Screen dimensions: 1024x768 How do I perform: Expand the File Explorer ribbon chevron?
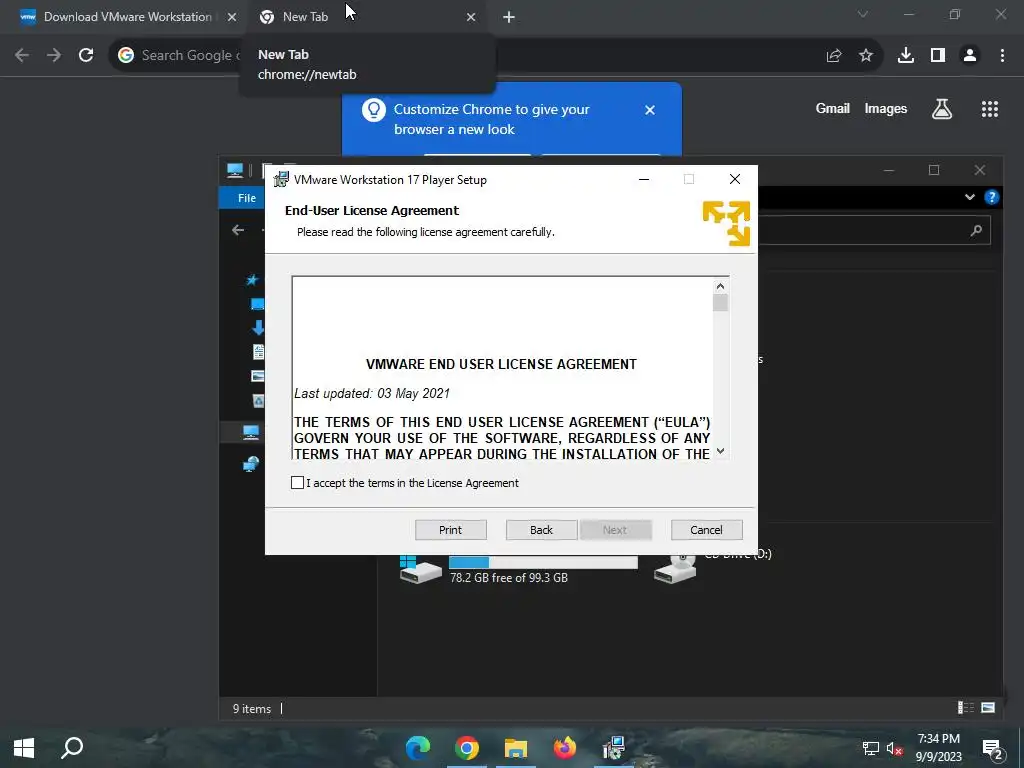coord(970,197)
